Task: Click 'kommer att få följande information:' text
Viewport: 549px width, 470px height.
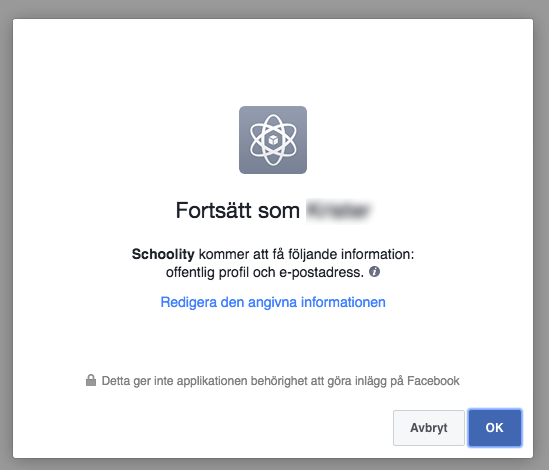Action: (306, 254)
